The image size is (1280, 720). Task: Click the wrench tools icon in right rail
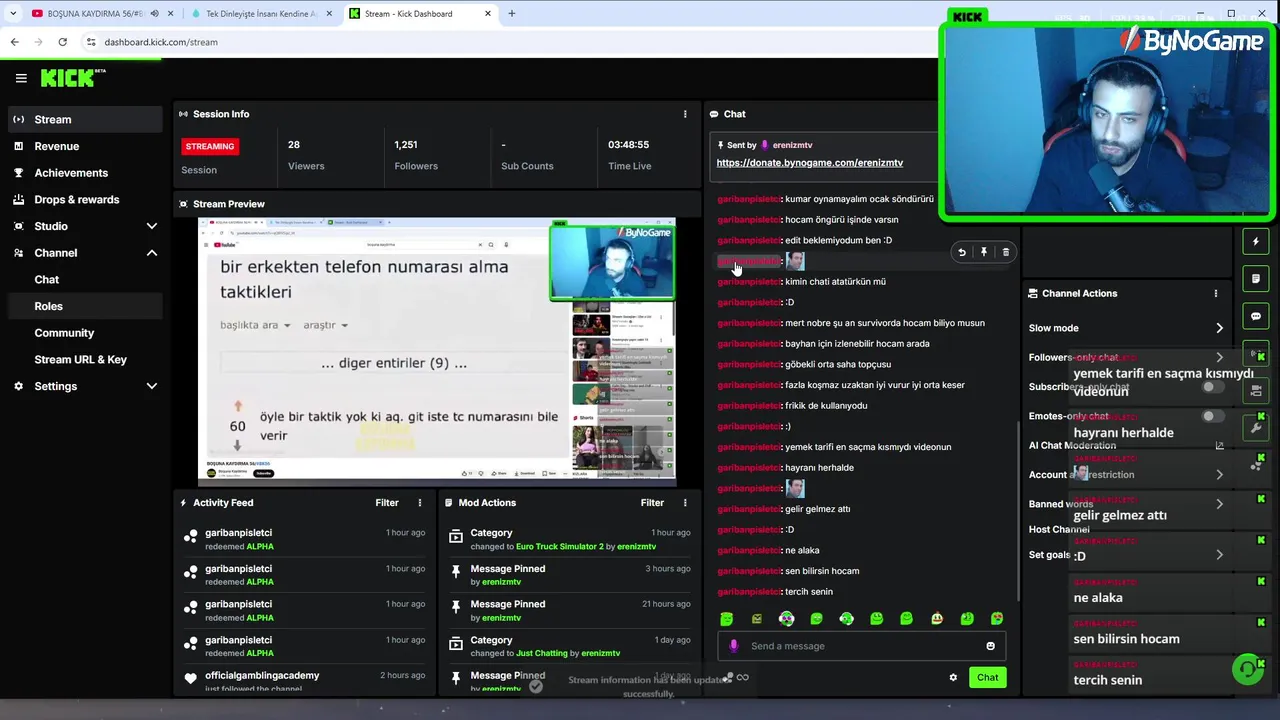(x=1256, y=428)
